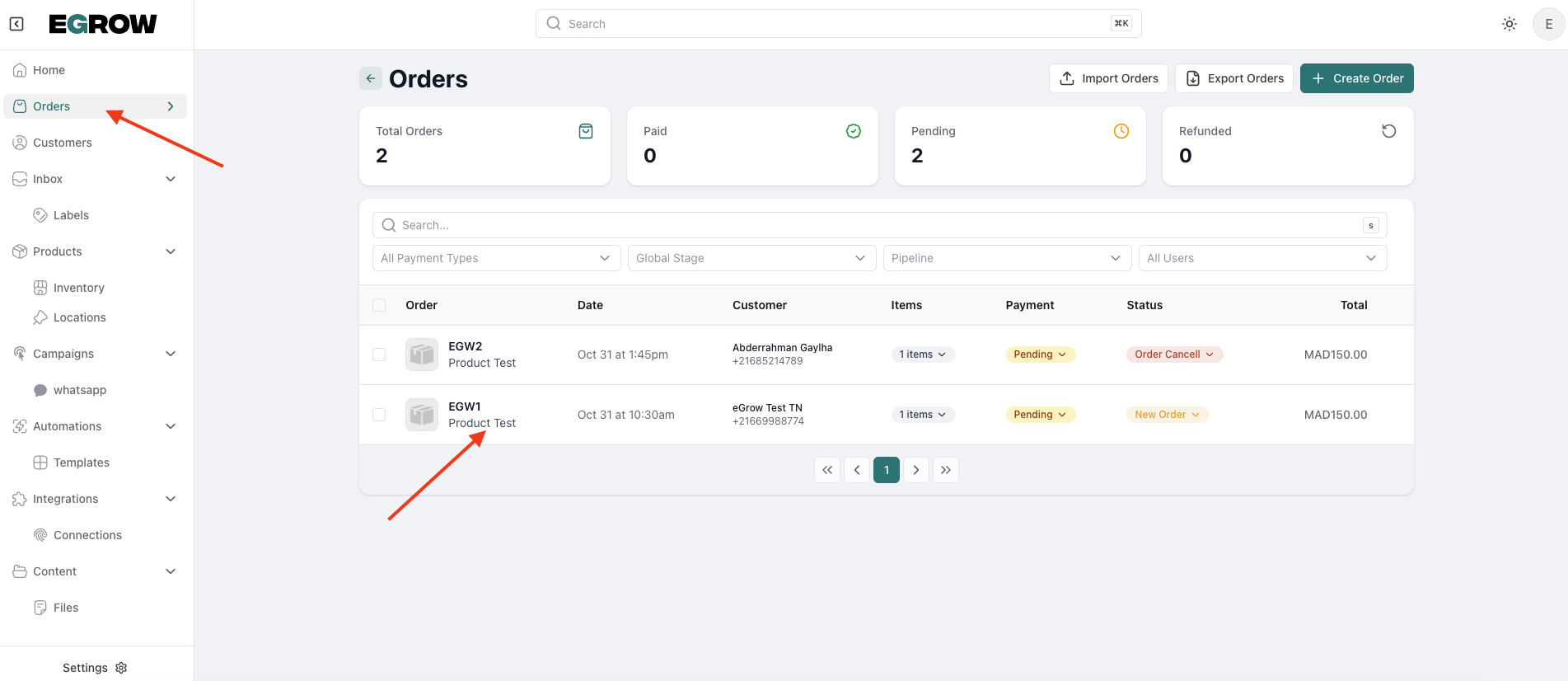Go to next orders page arrow

coord(916,470)
